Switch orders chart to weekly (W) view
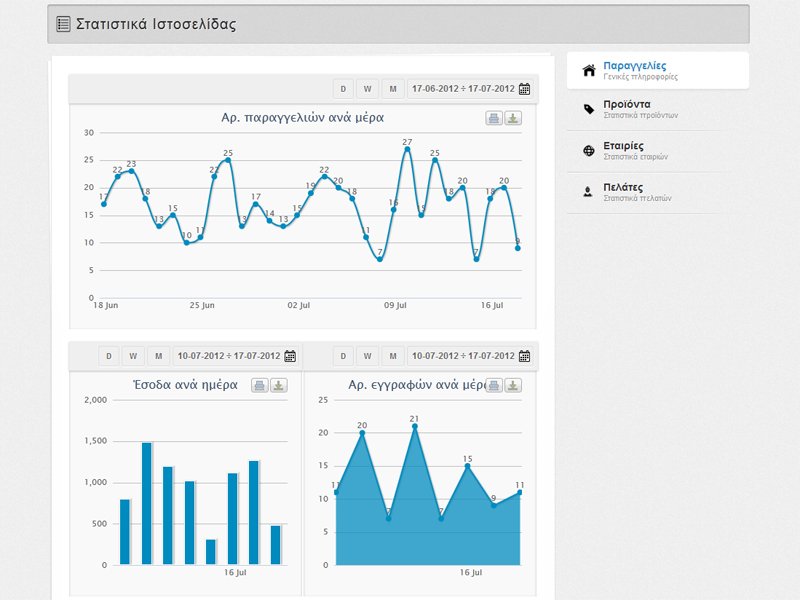Screen dimensions: 800x600 coord(367,89)
